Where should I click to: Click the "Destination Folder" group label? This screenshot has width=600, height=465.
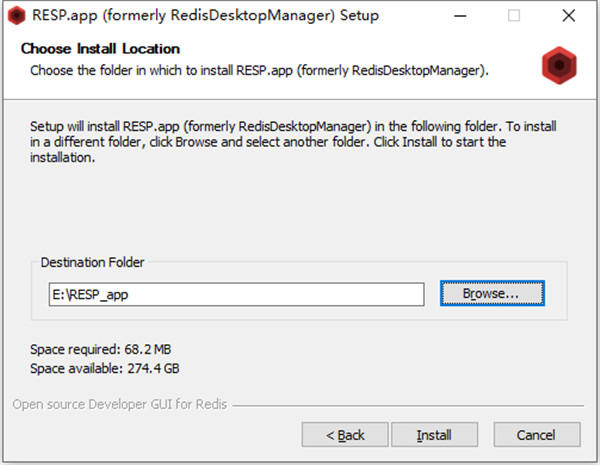[x=92, y=262]
